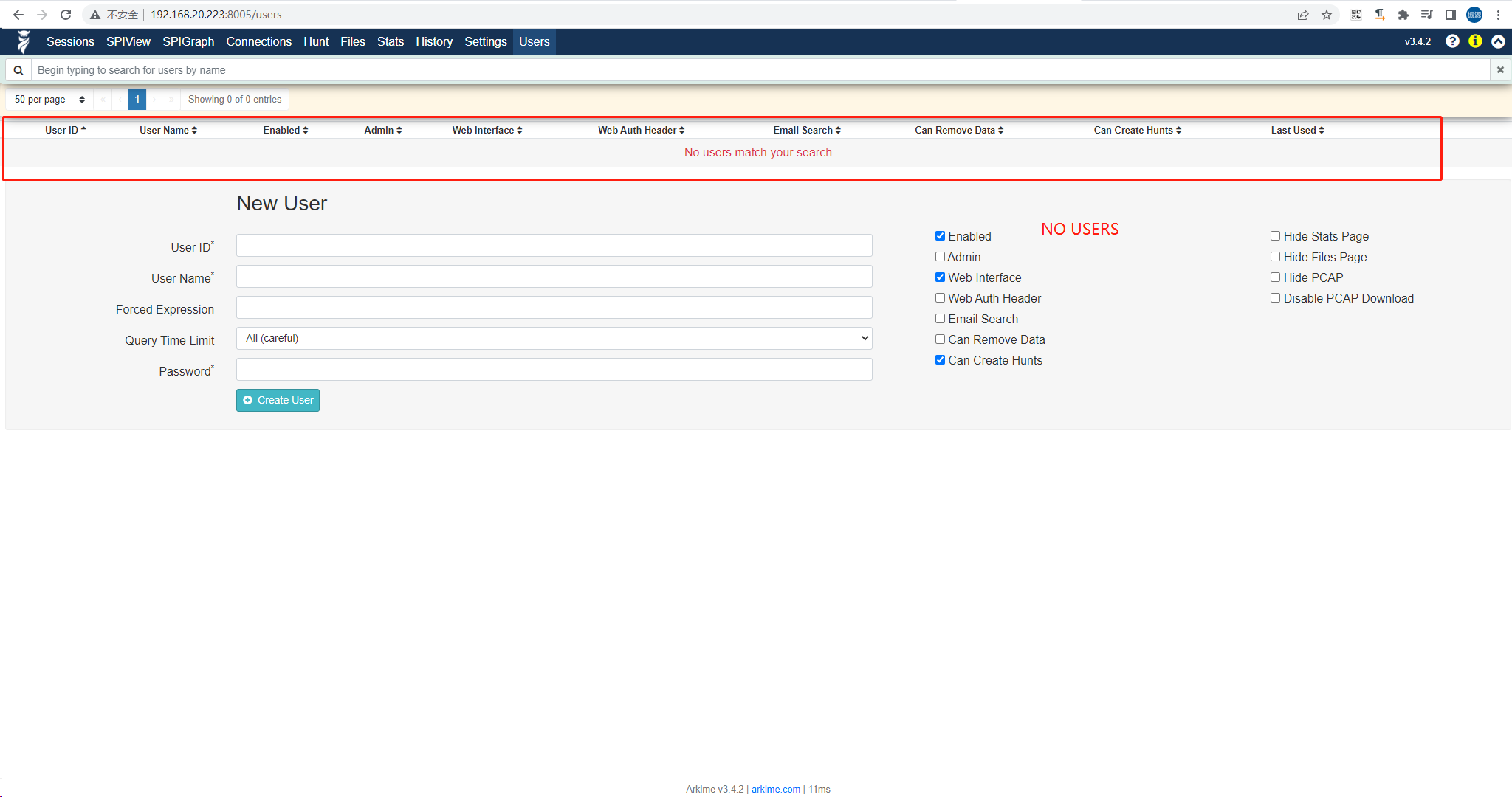Open the help icon in the navbar

(1453, 41)
